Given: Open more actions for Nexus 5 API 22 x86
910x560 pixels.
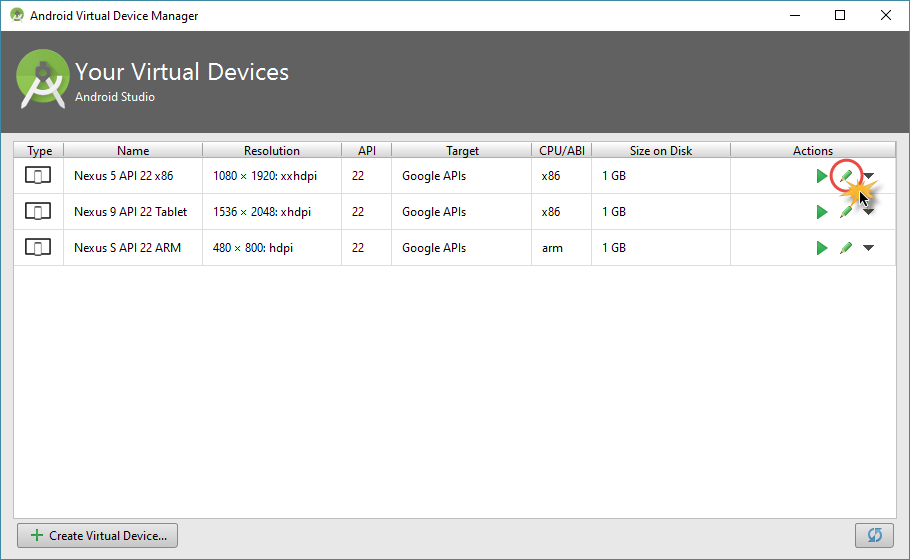Looking at the screenshot, I should pos(868,176).
